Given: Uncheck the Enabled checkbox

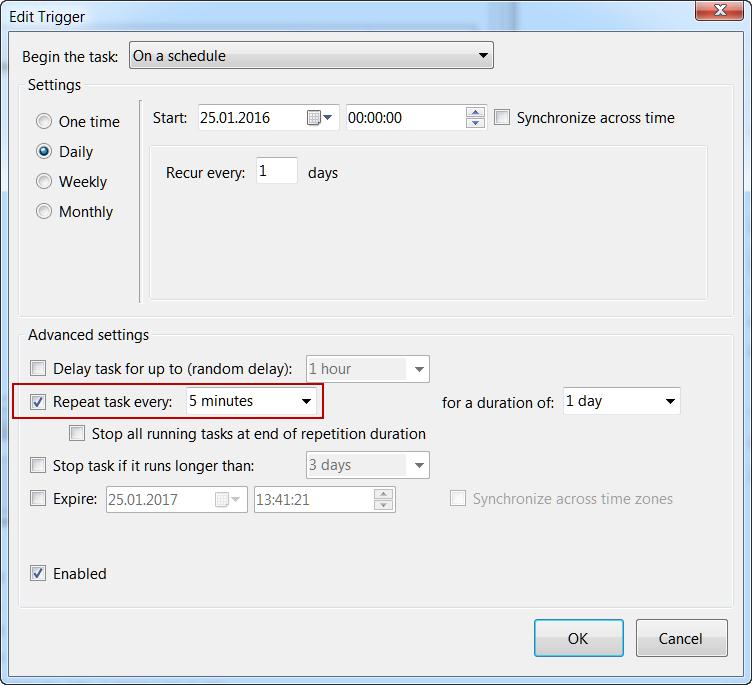Looking at the screenshot, I should pos(38,573).
